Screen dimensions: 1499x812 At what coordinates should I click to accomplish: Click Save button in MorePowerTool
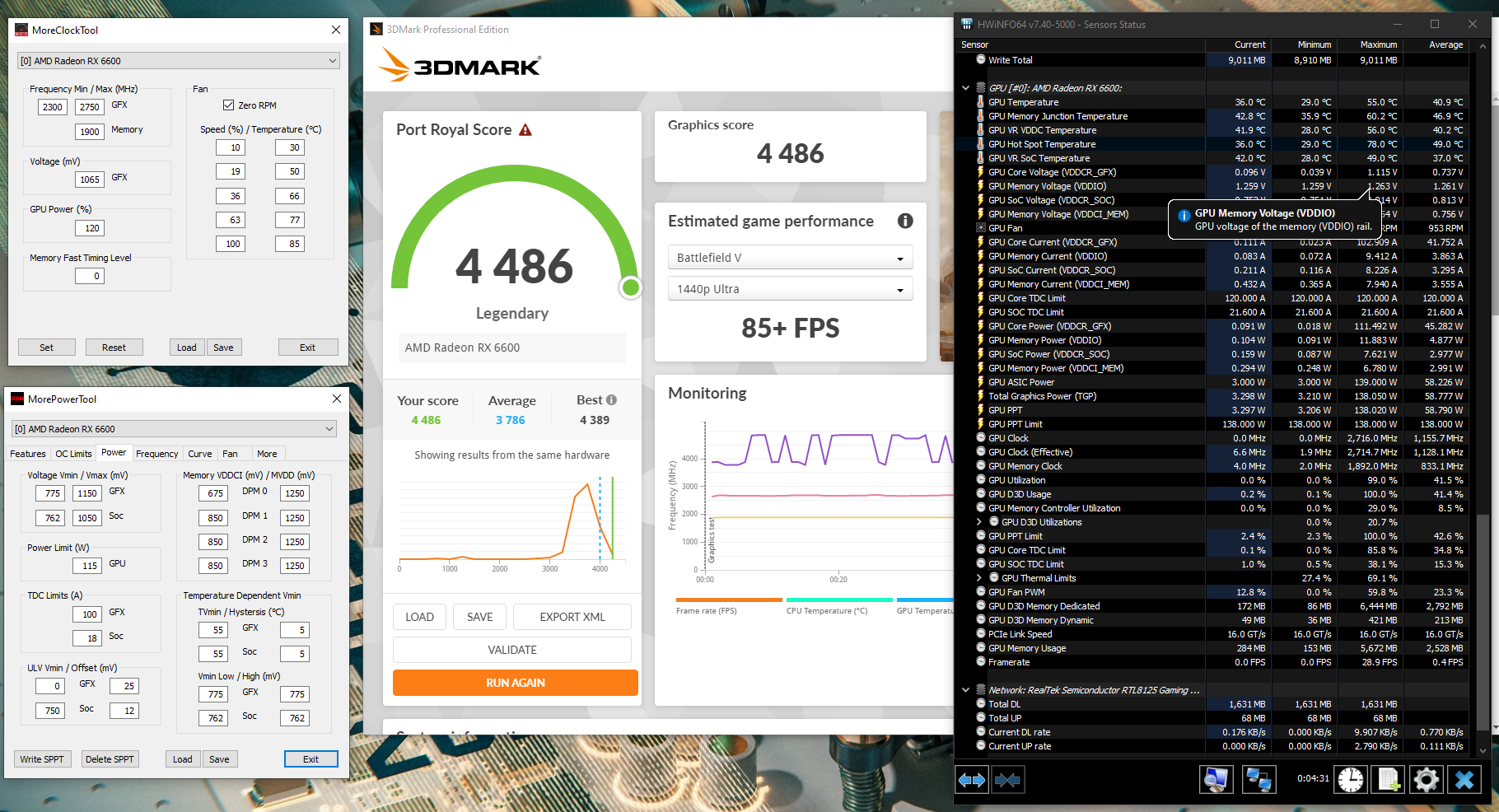(219, 759)
